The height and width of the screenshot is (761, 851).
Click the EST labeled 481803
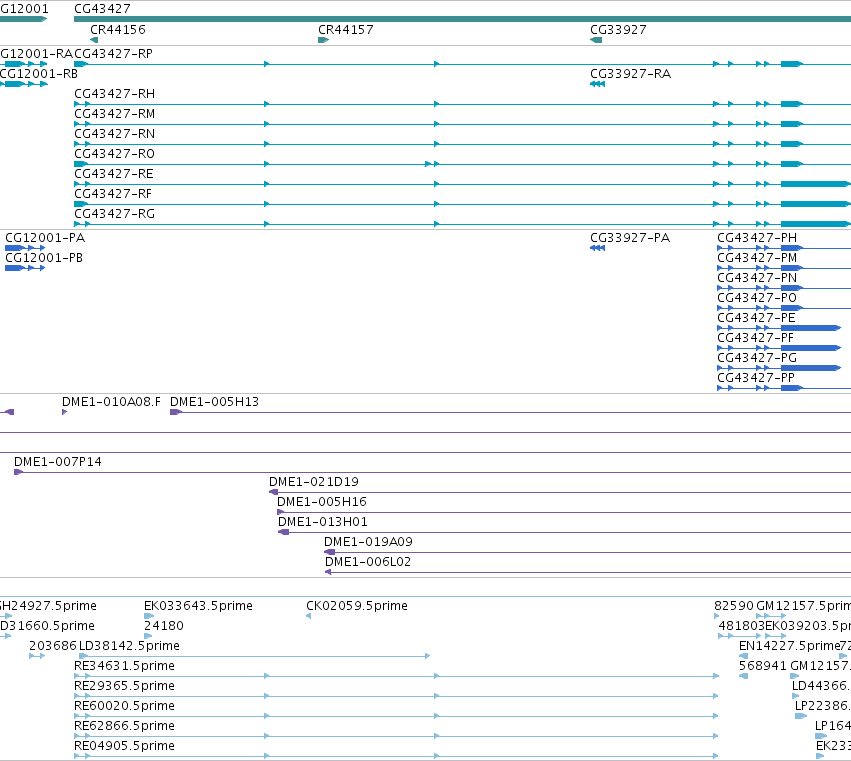coord(741,626)
